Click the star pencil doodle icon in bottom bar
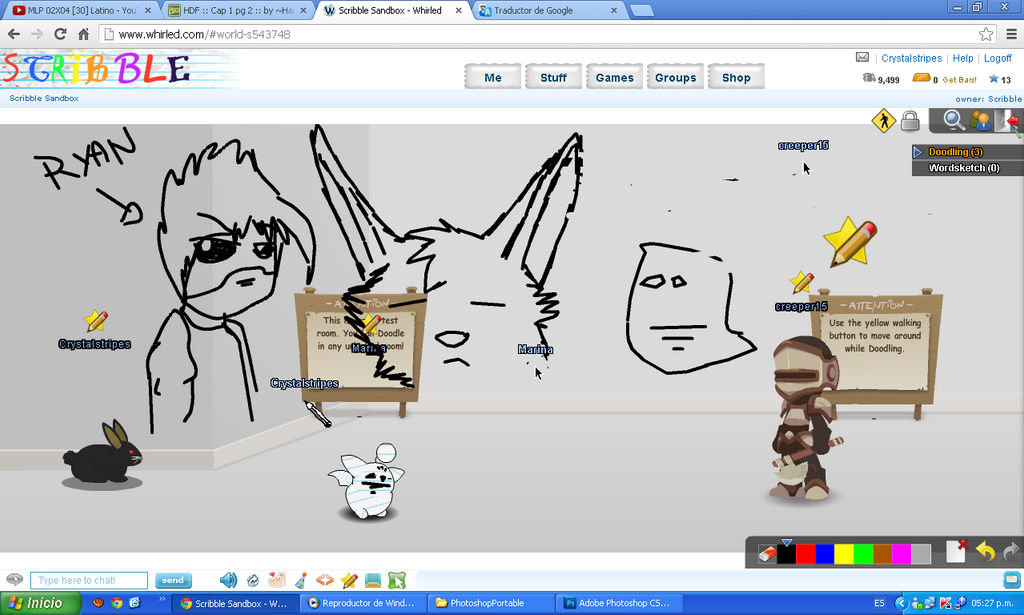 click(x=349, y=580)
